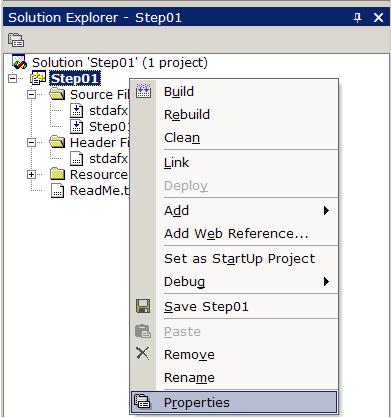Screen dimensions: 391x418
Task: Click the X Remove icon in the menu
Action: [143, 353]
